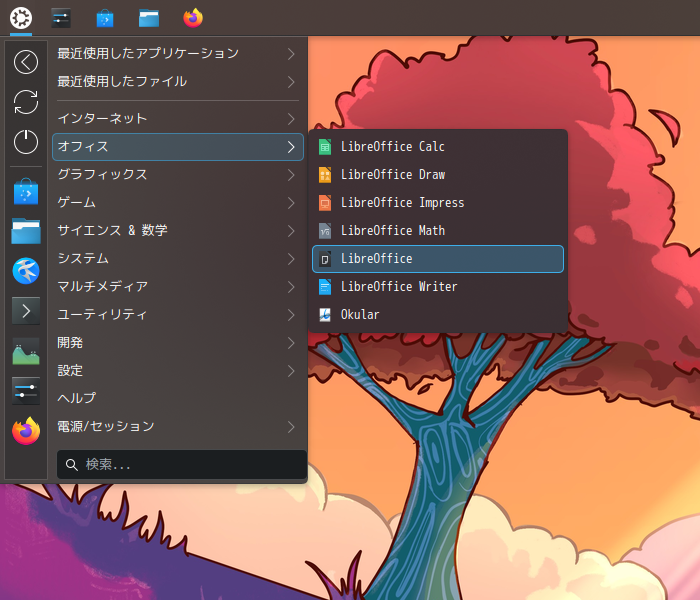Expand 最近使用したファイル submenu arrow
700x600 pixels.
291,82
